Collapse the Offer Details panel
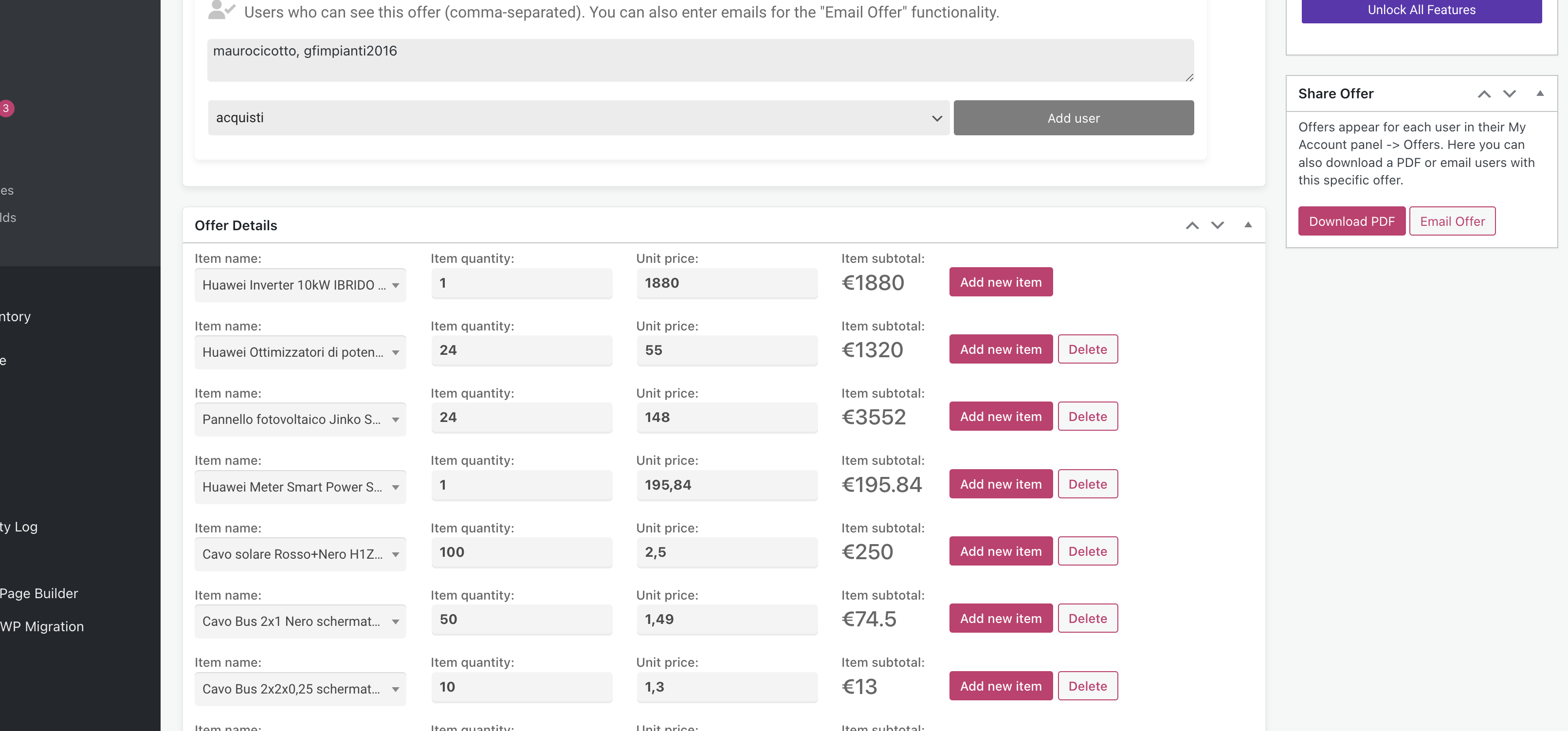1568x731 pixels. [x=1248, y=225]
